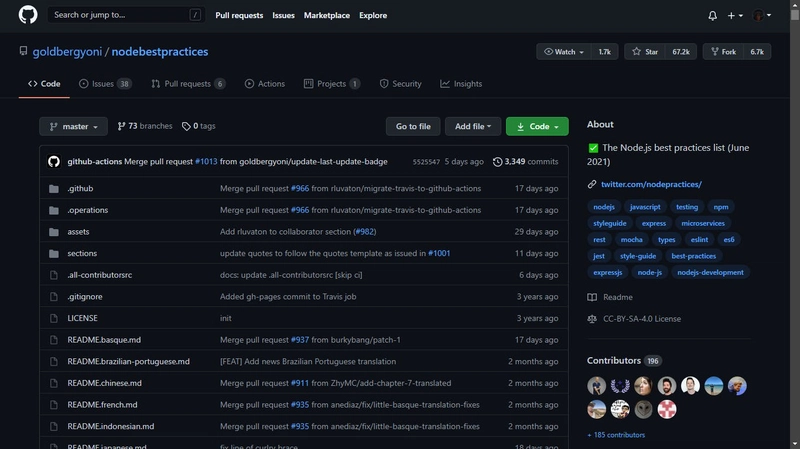800x449 pixels.
Task: Open the plus create-new dropdown
Action: click(x=735, y=15)
